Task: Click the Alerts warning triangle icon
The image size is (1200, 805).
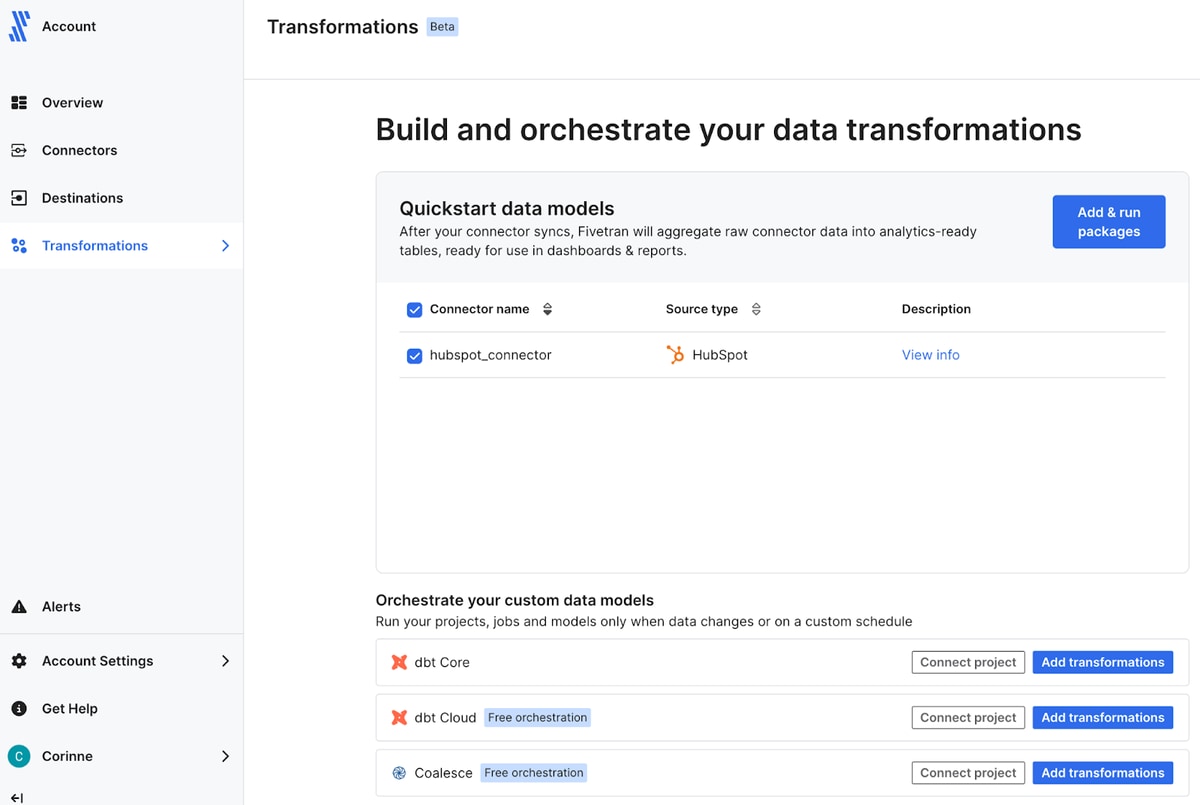Action: pos(19,607)
